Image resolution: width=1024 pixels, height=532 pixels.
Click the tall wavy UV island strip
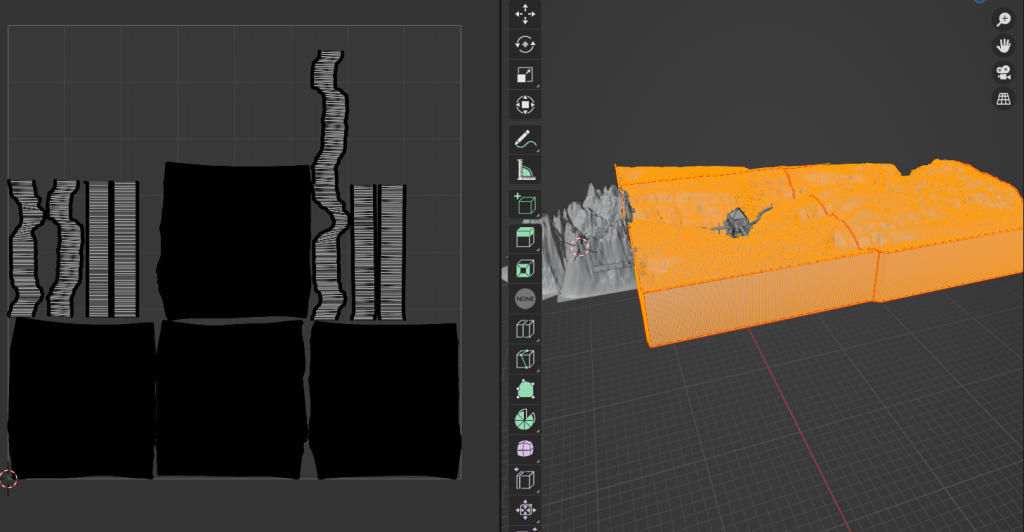click(329, 185)
